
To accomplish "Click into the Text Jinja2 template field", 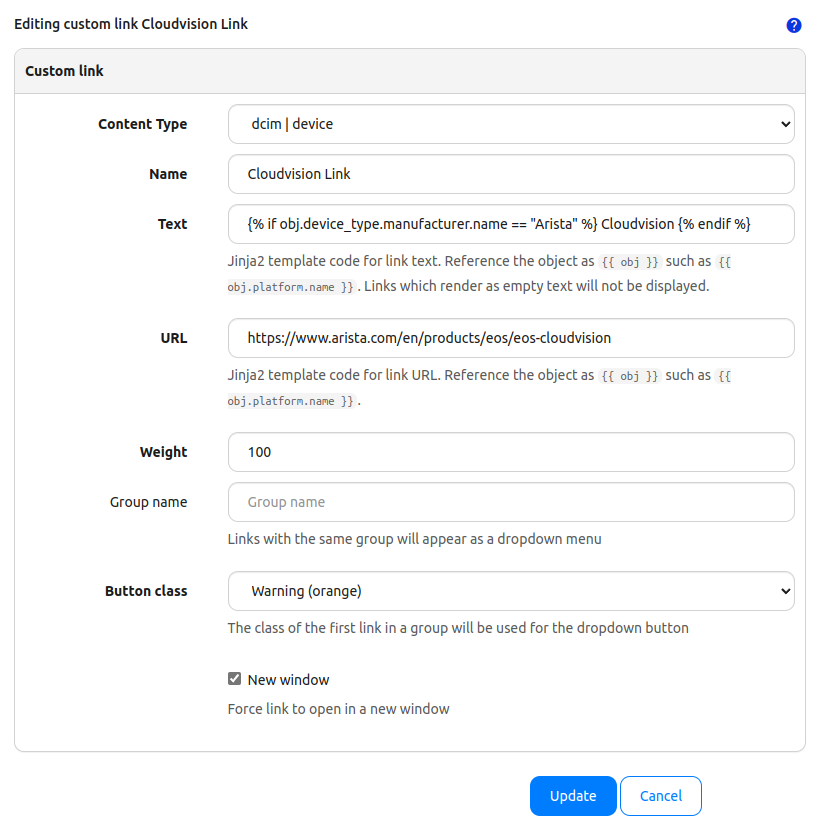I will tap(510, 224).
